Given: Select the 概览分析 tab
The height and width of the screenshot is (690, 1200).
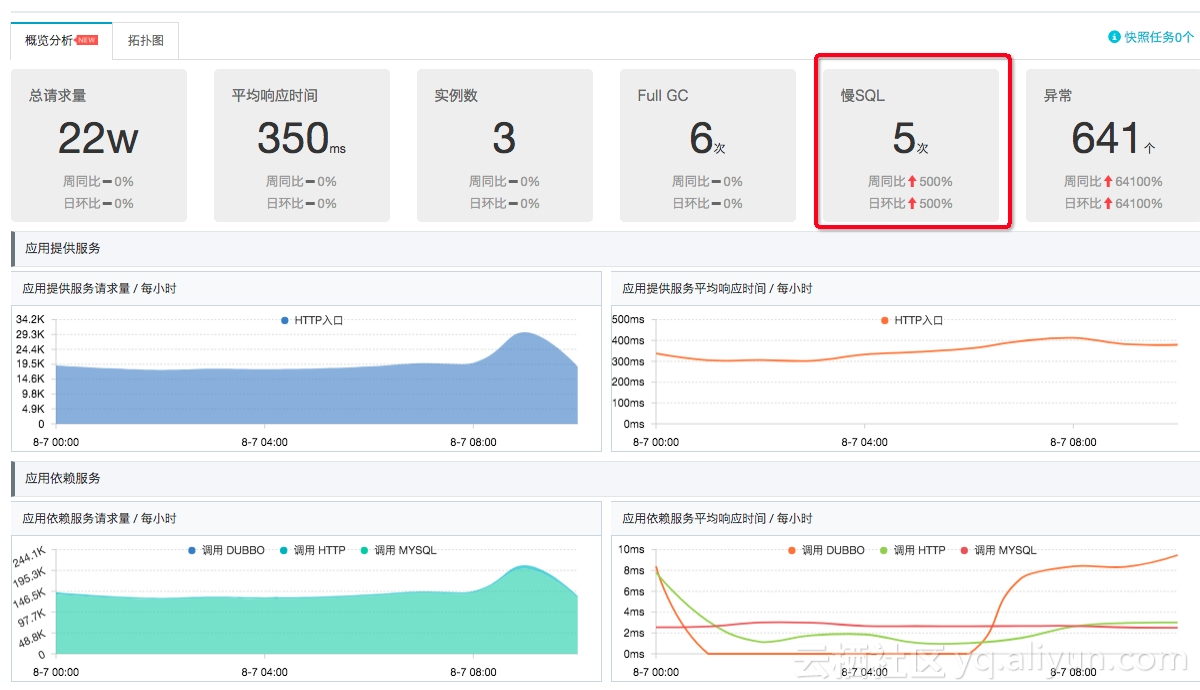Looking at the screenshot, I should [x=61, y=41].
